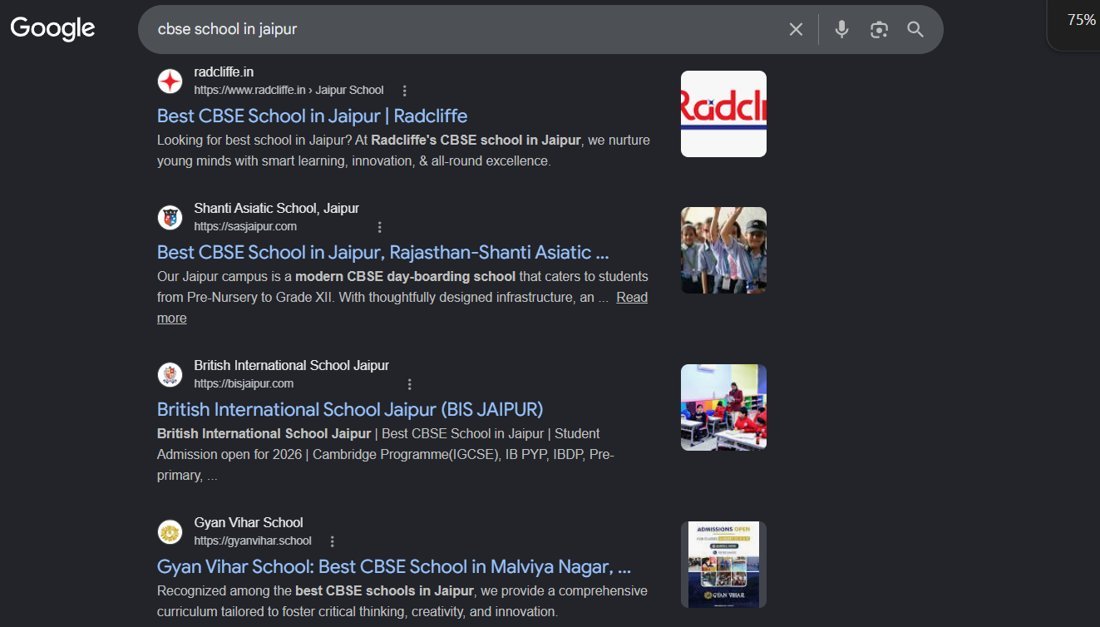Click the Gyan Vihar School favicon
This screenshot has height=627, width=1100.
[170, 532]
